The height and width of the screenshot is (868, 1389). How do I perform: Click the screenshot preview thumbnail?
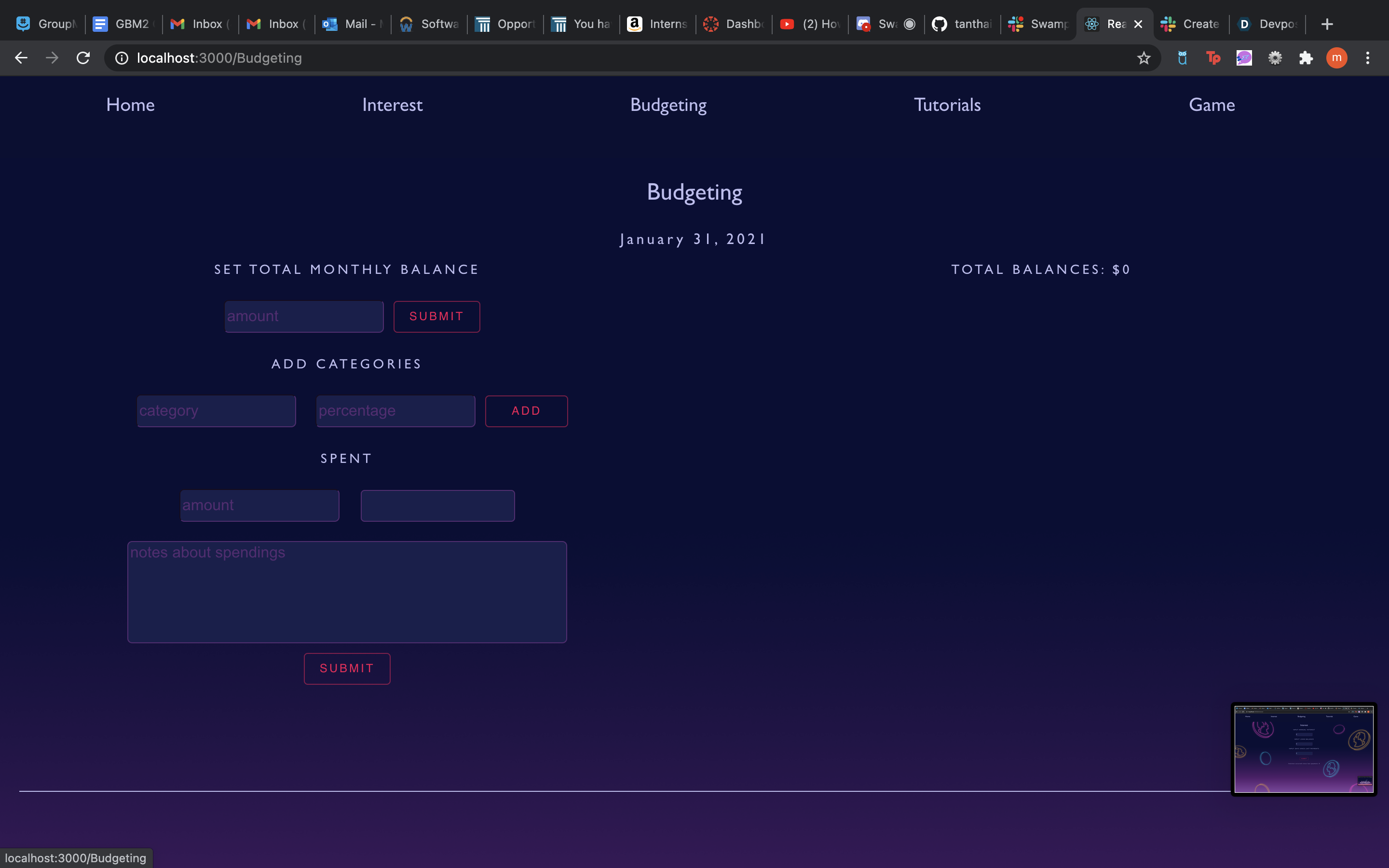pos(1304,749)
